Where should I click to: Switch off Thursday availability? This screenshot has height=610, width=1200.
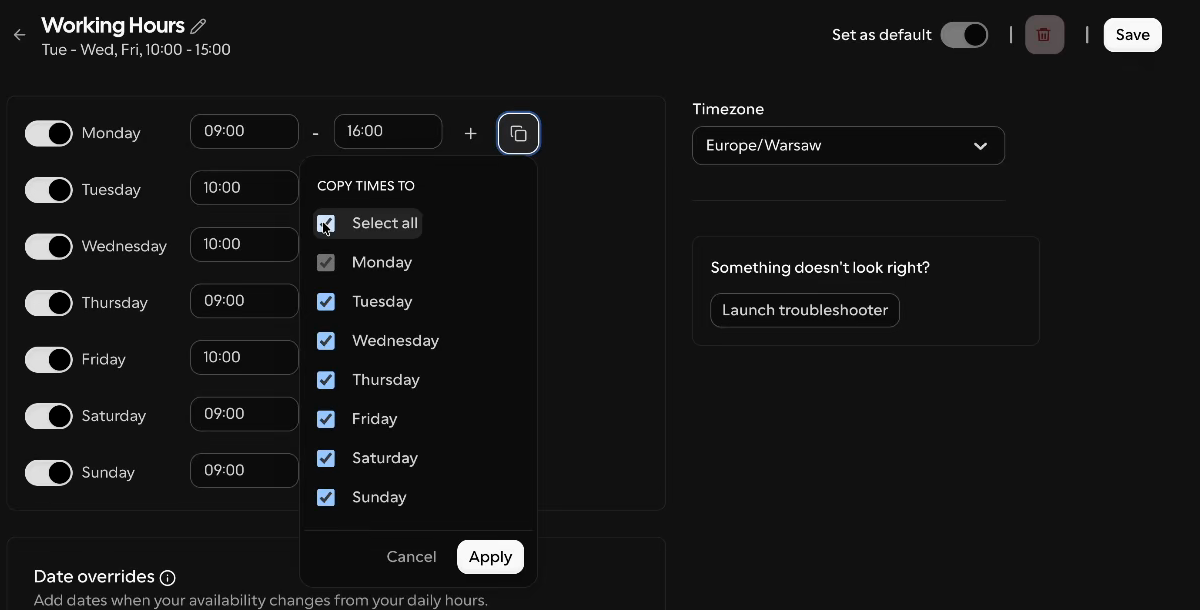tap(49, 302)
